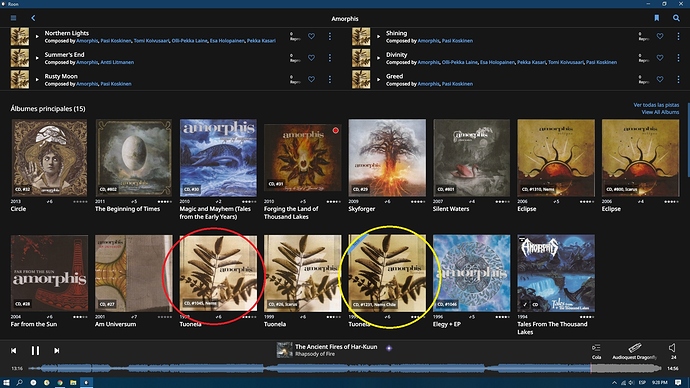
Task: Open composer link Tomi Koivusaari on Northern Lights
Action: pos(151,40)
